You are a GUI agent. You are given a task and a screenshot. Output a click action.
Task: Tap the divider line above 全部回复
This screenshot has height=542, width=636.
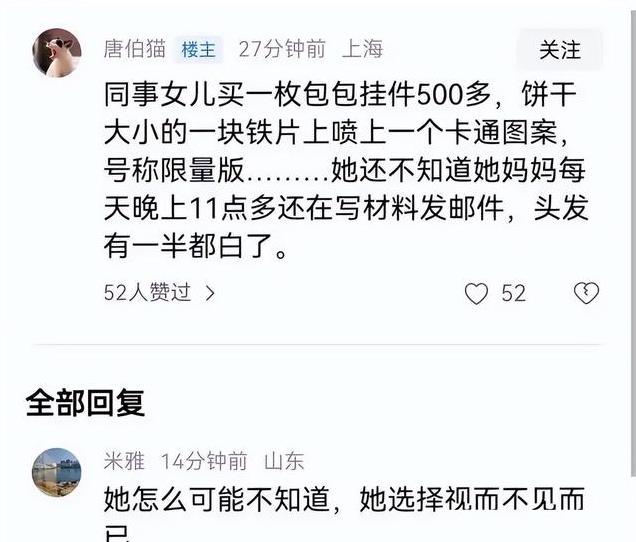pyautogui.click(x=318, y=345)
